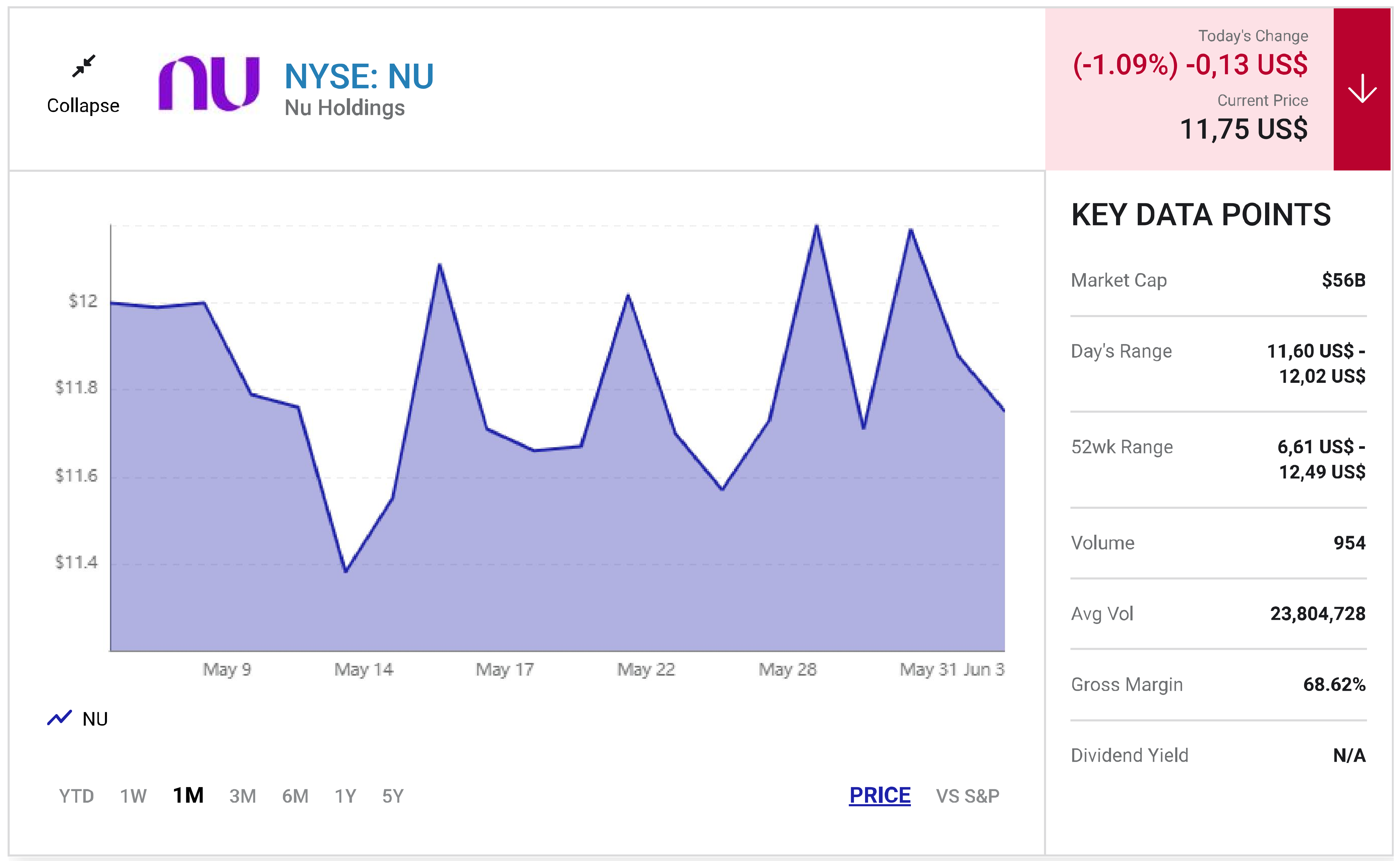The image size is (1400, 861).
Task: Choose the 6M time range
Action: coord(295,796)
